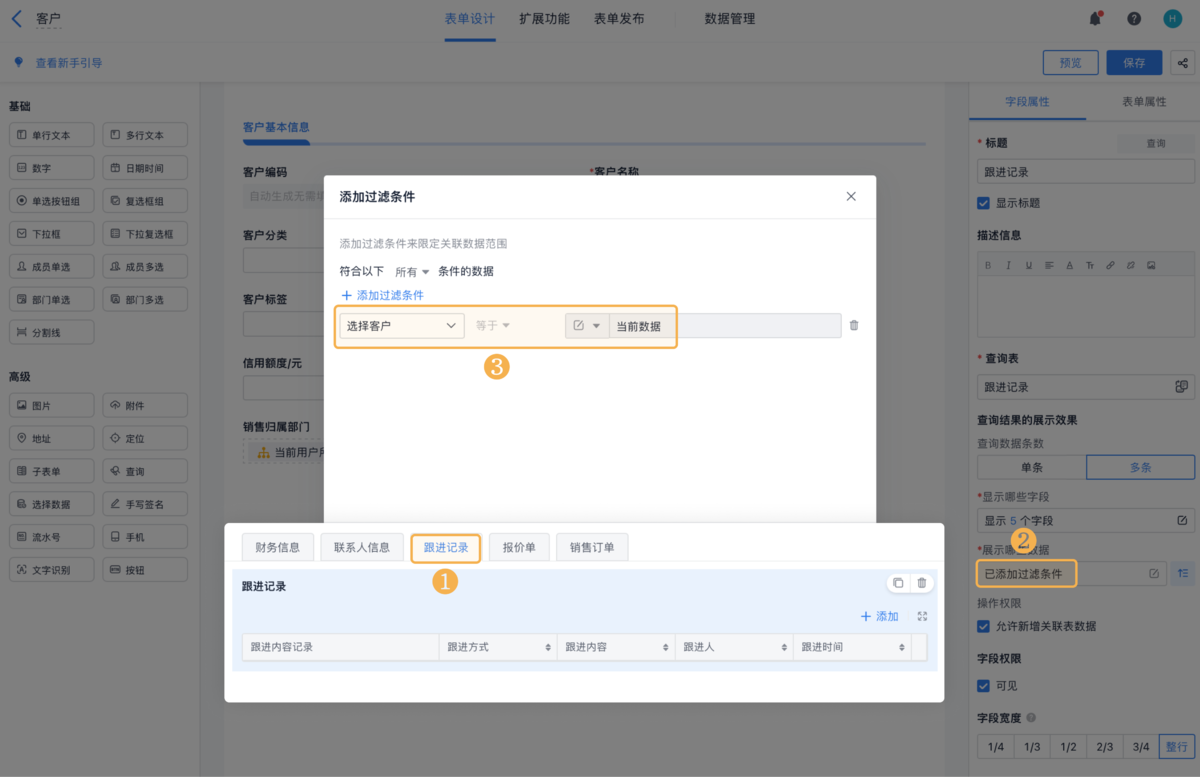Add 图片 field from palette
The image size is (1200, 777).
point(51,405)
